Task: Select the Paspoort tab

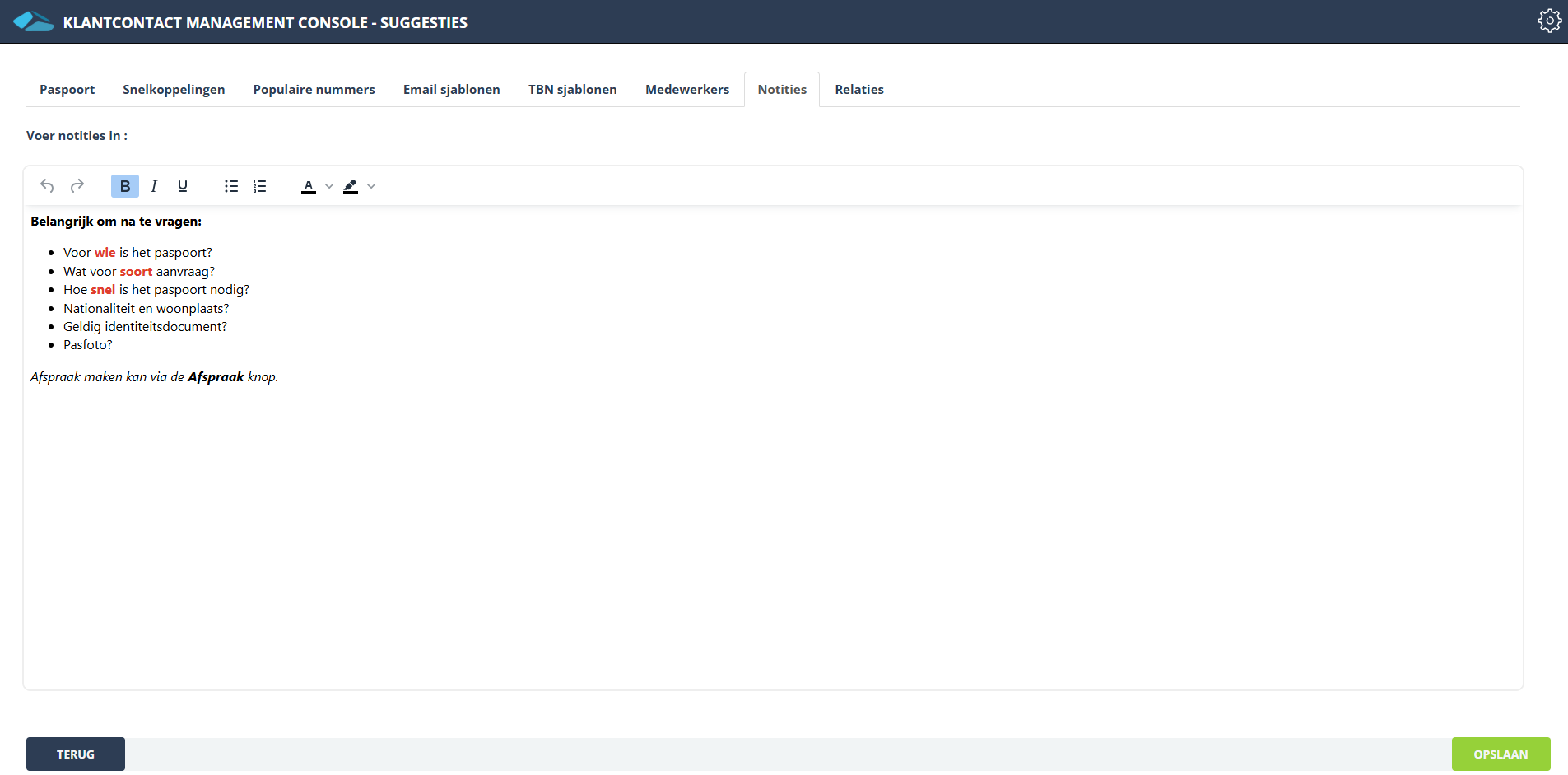Action: (67, 89)
